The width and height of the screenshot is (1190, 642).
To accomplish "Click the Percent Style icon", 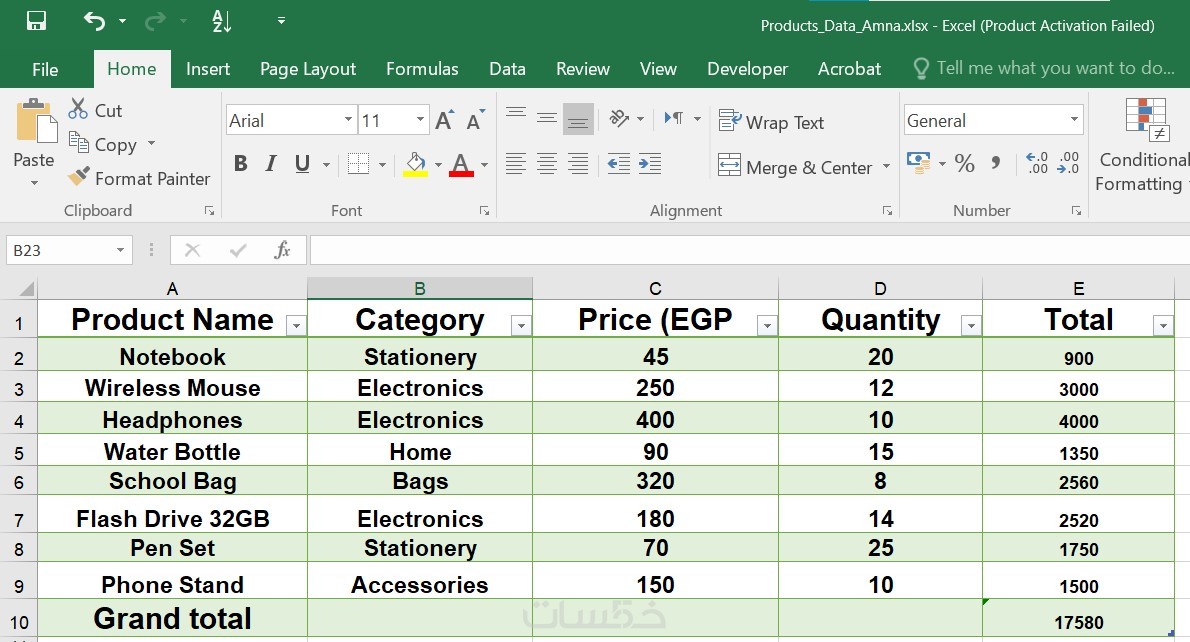I will point(965,163).
